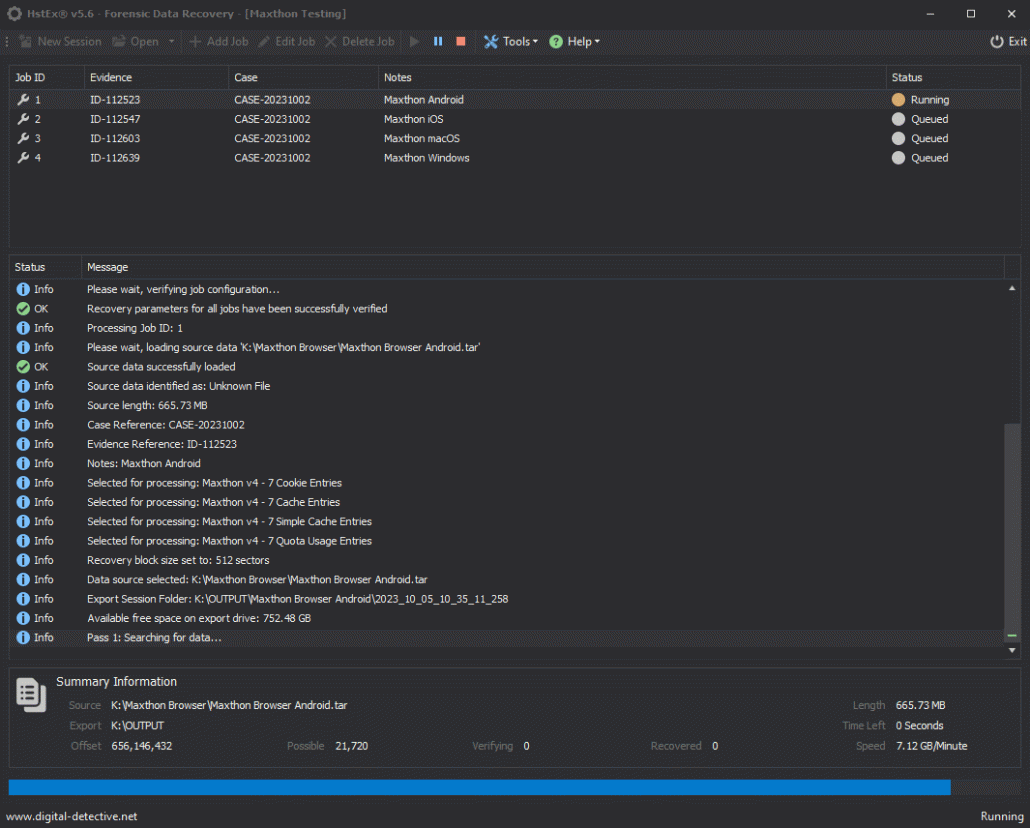Open the Help dropdown menu

pyautogui.click(x=574, y=41)
